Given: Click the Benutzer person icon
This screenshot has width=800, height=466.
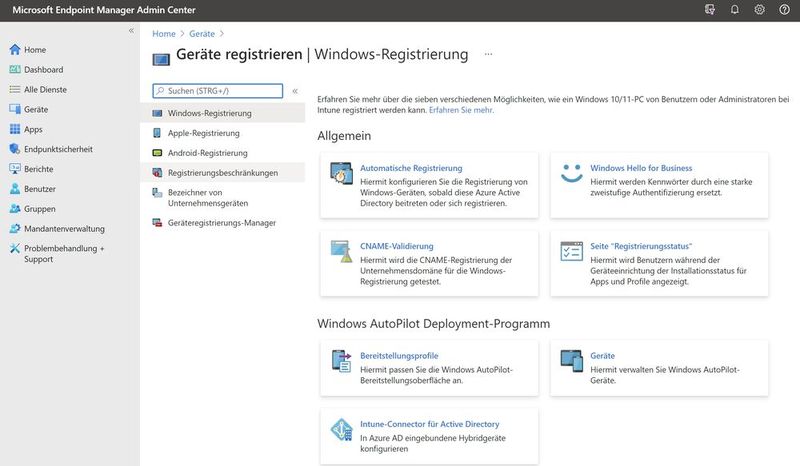Looking at the screenshot, I should [15, 189].
